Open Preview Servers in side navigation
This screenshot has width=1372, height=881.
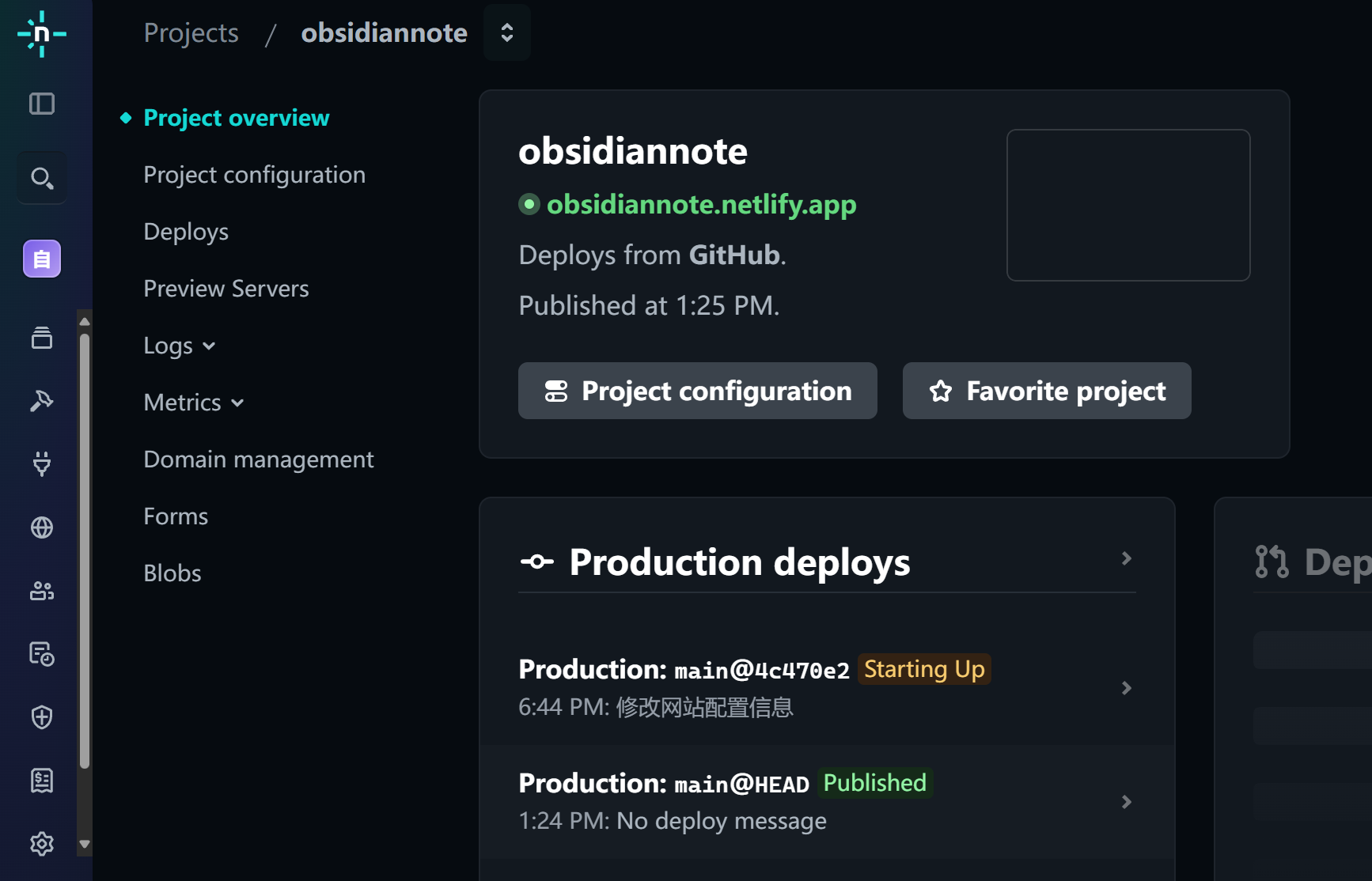tap(226, 289)
